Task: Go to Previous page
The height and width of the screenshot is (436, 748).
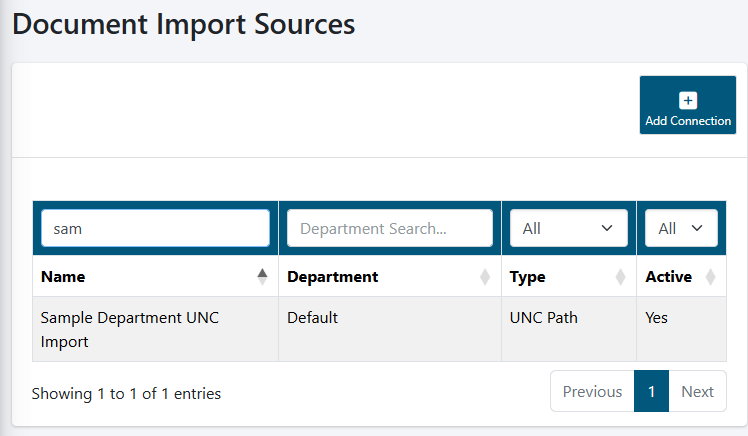Action: [x=592, y=391]
